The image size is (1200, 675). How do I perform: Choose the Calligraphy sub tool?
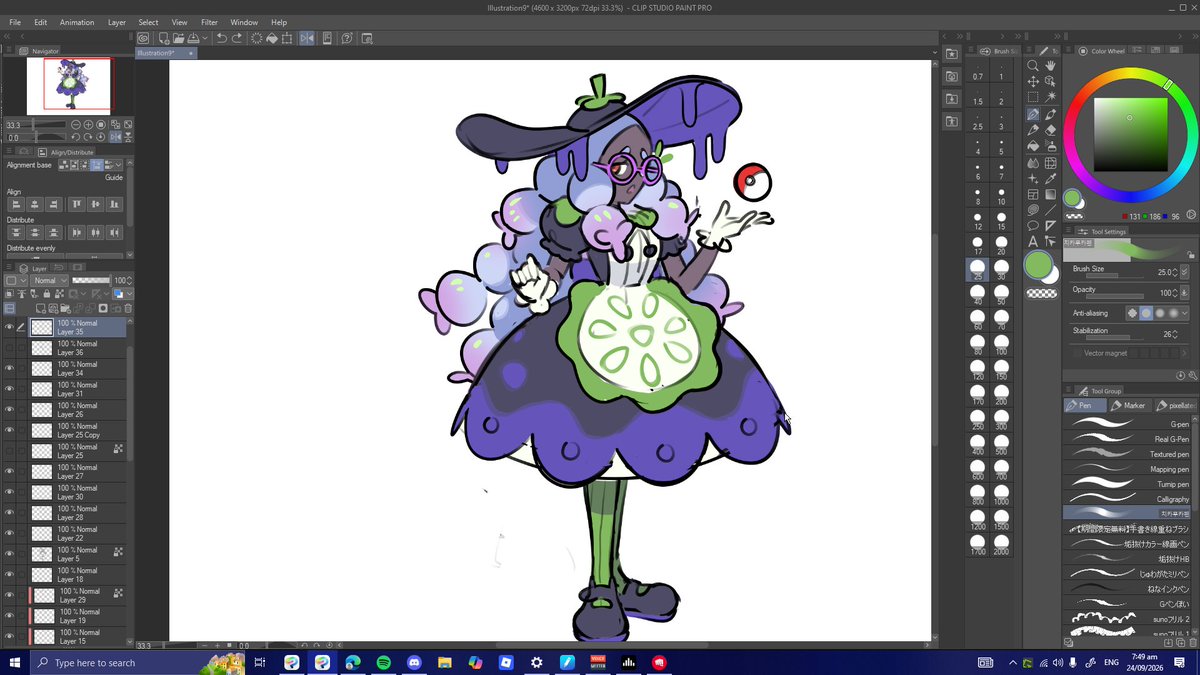click(x=1127, y=499)
